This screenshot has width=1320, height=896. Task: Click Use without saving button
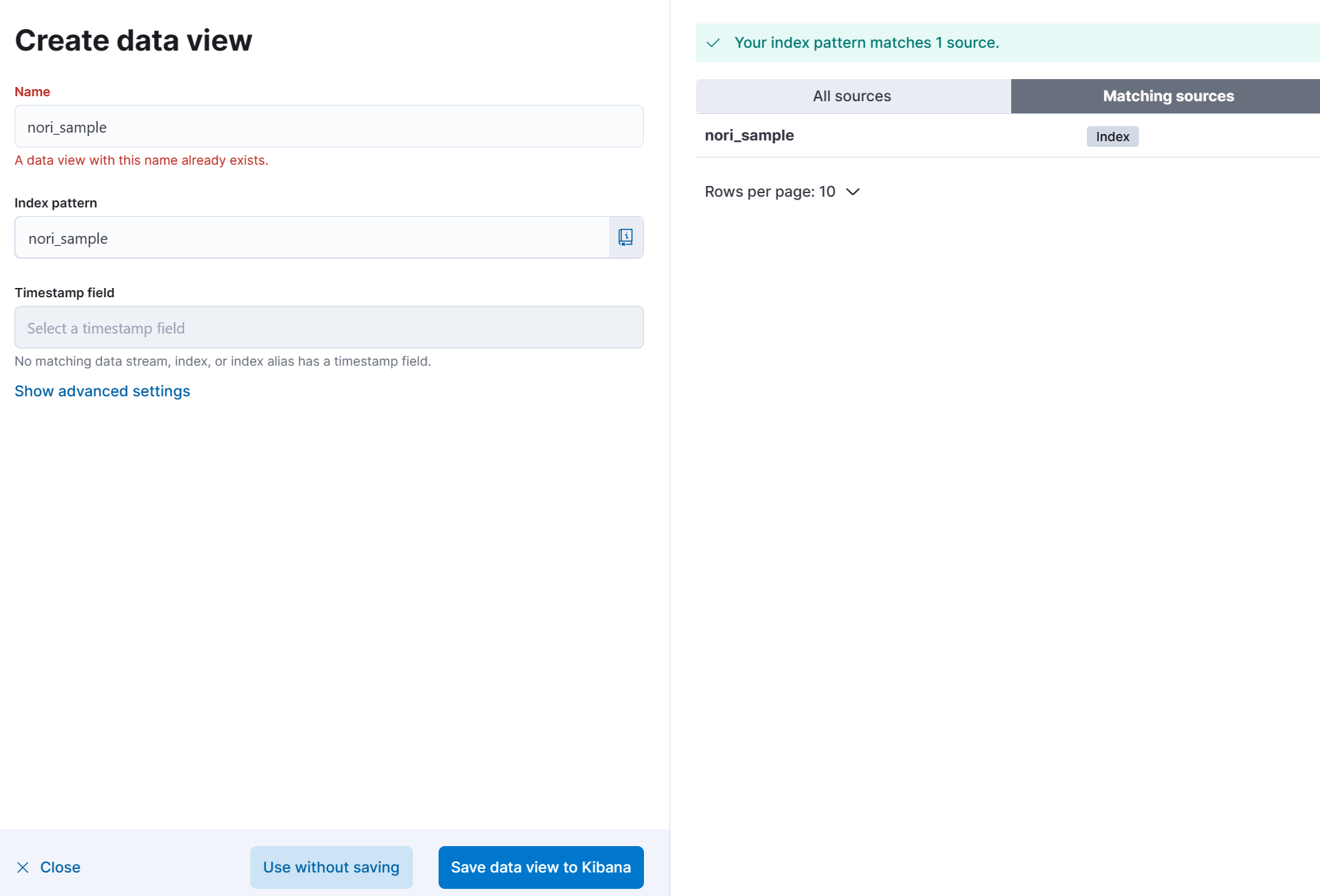point(331,867)
